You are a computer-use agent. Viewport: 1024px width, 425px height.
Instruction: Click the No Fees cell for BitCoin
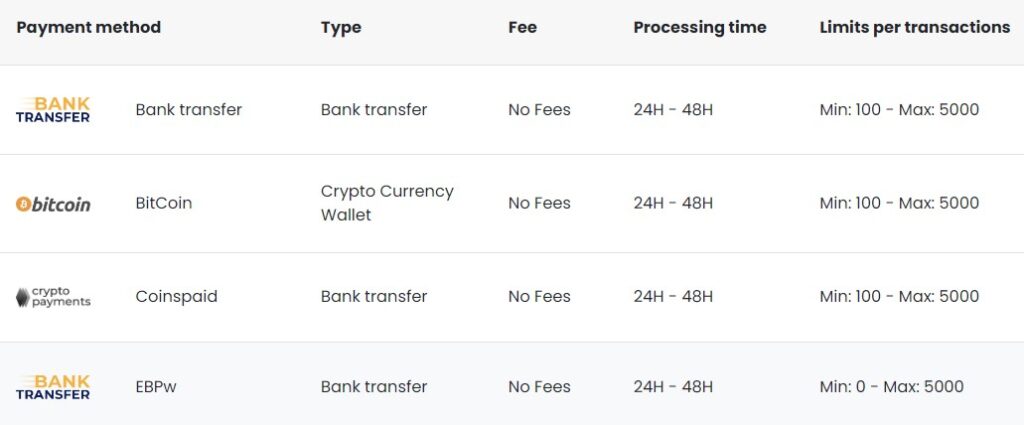point(539,203)
